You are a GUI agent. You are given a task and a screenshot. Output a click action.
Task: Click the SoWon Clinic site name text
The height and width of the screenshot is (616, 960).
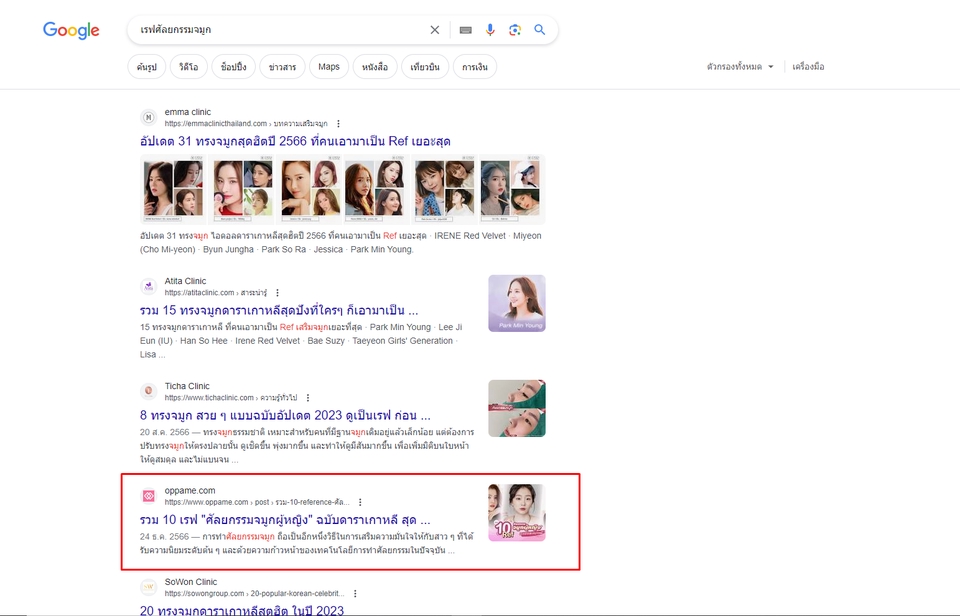click(190, 582)
